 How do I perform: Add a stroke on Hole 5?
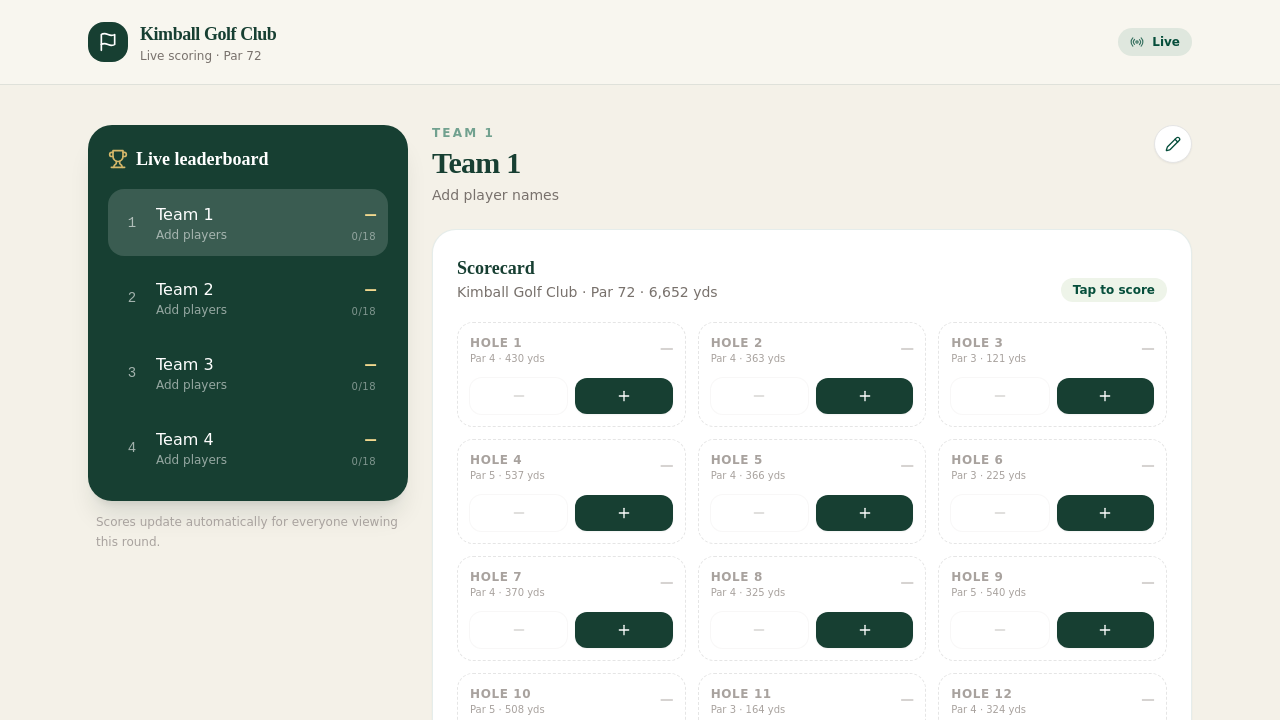(865, 513)
